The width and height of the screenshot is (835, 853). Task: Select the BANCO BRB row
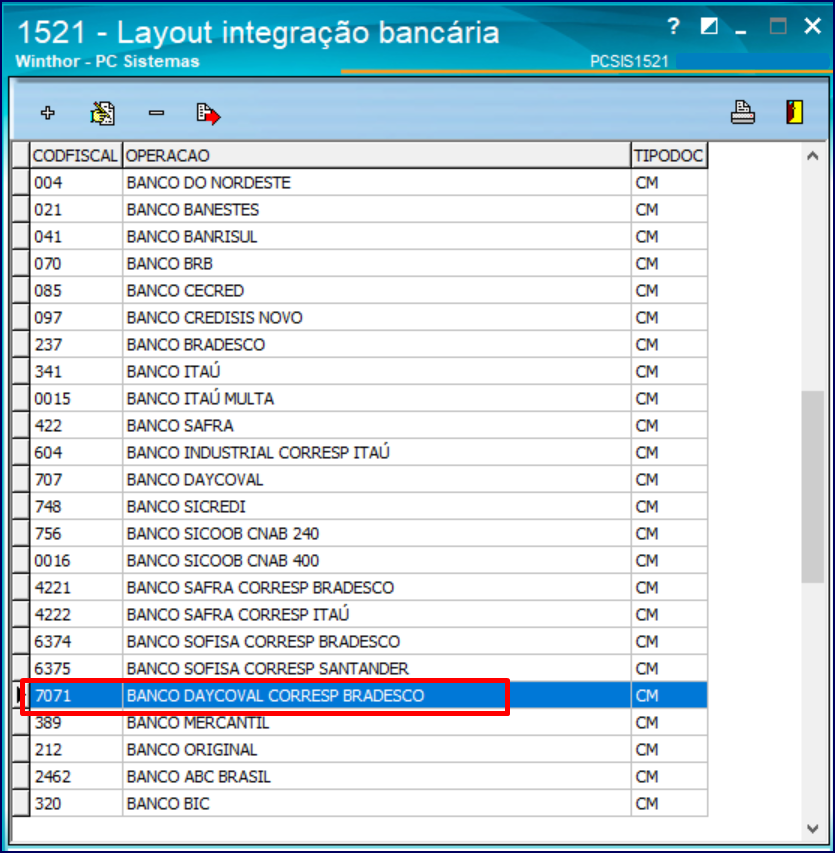tap(360, 263)
